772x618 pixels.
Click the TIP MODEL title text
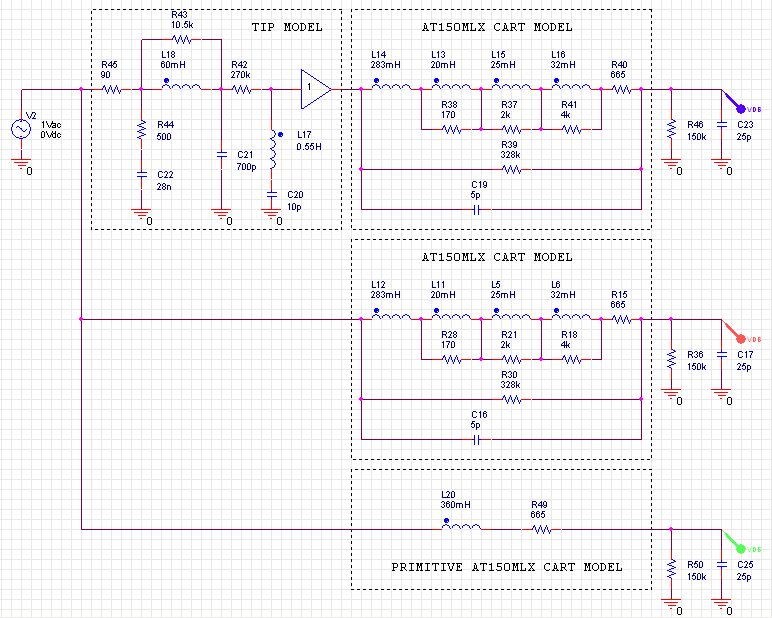(x=287, y=27)
